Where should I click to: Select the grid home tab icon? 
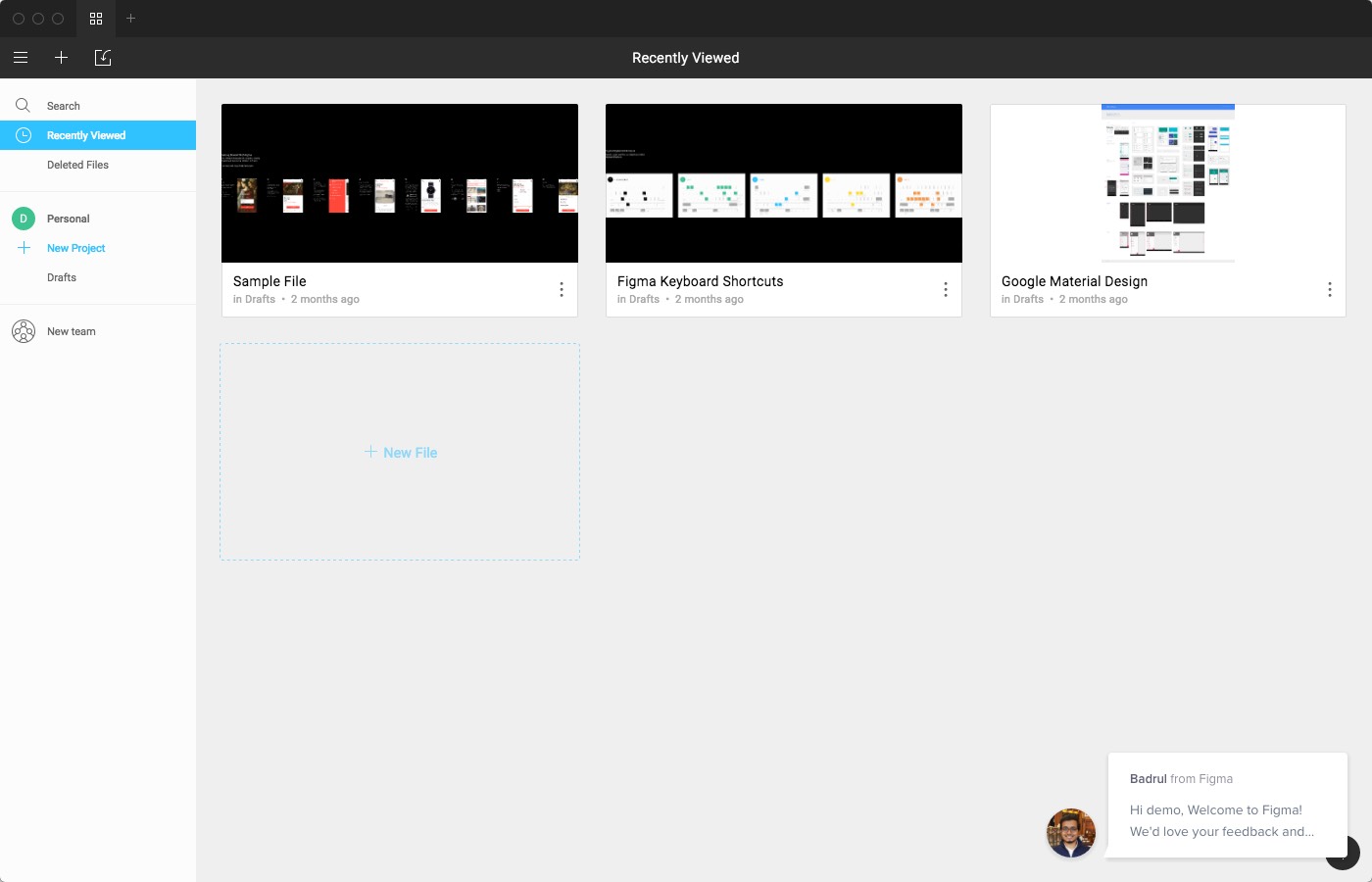pyautogui.click(x=96, y=19)
